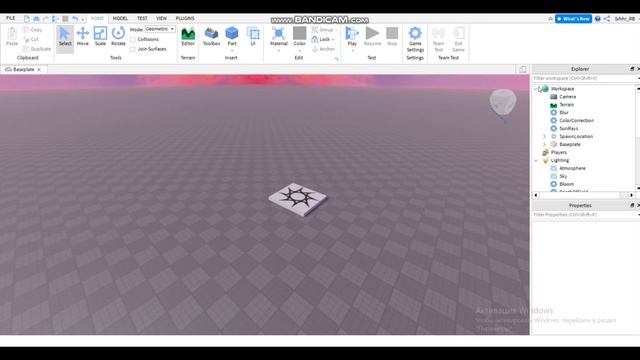
Task: Open the Mode Geometric dropdown
Action: point(160,29)
